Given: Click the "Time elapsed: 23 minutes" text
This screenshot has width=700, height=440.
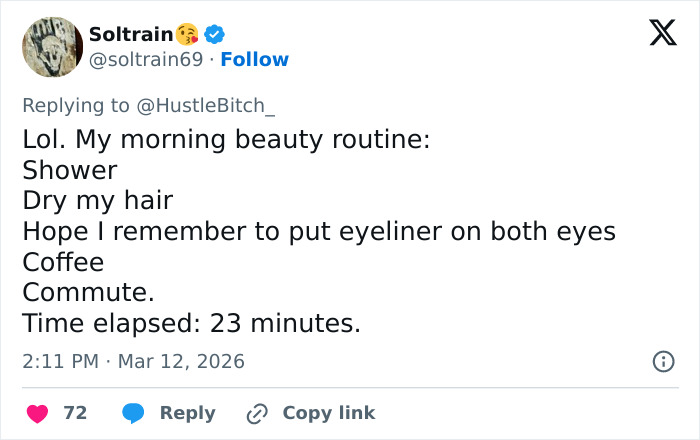Looking at the screenshot, I should pos(191,323).
